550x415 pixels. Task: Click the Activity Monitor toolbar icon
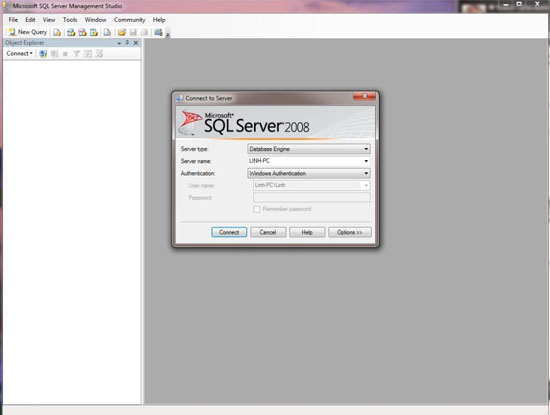pyautogui.click(x=159, y=33)
